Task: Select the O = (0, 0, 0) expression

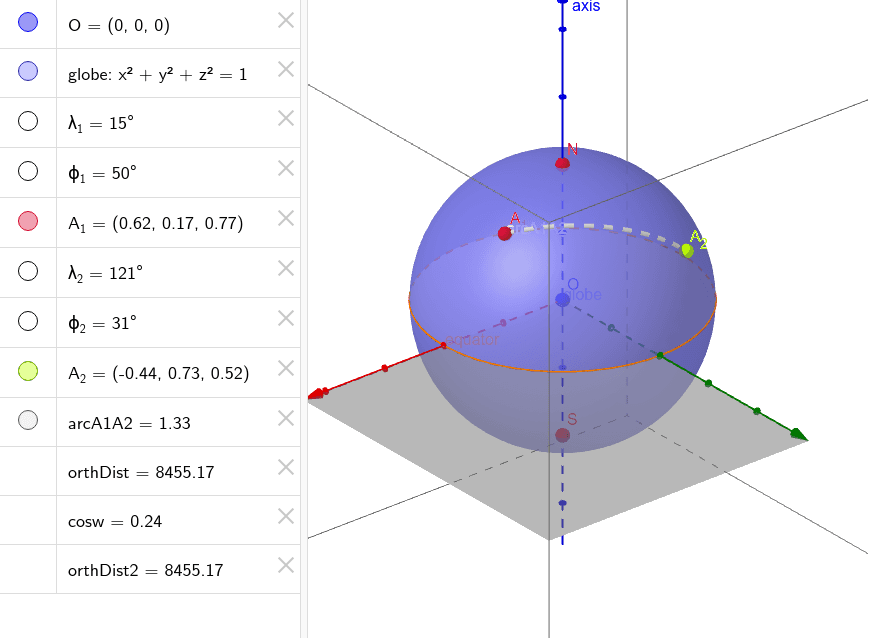Action: point(119,26)
